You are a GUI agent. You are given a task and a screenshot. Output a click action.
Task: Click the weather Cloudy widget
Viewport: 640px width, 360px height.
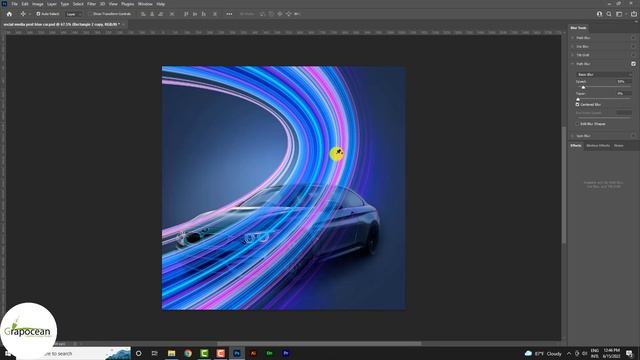[x=544, y=353]
